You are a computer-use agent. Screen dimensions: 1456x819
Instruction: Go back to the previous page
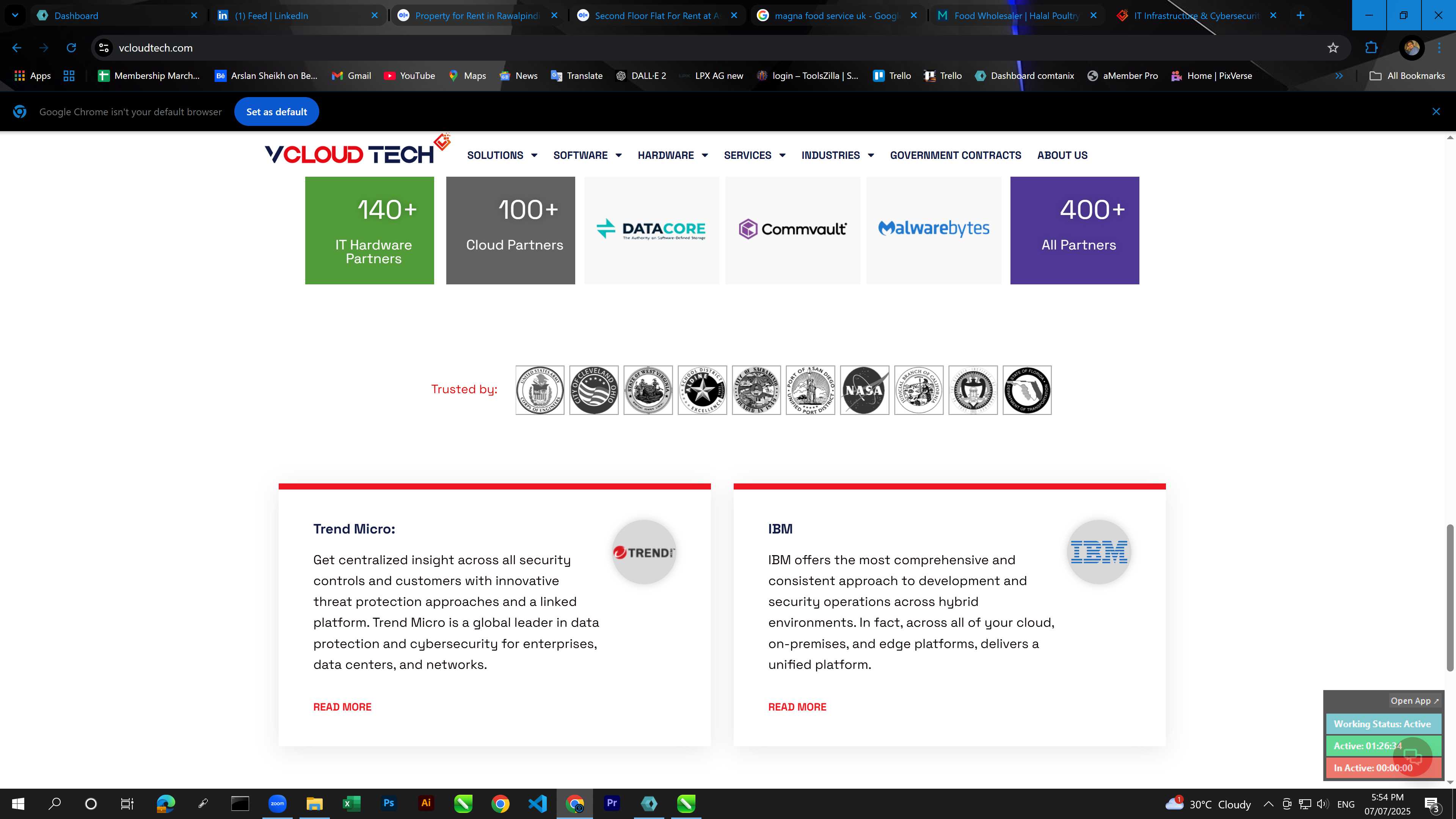pyautogui.click(x=17, y=48)
